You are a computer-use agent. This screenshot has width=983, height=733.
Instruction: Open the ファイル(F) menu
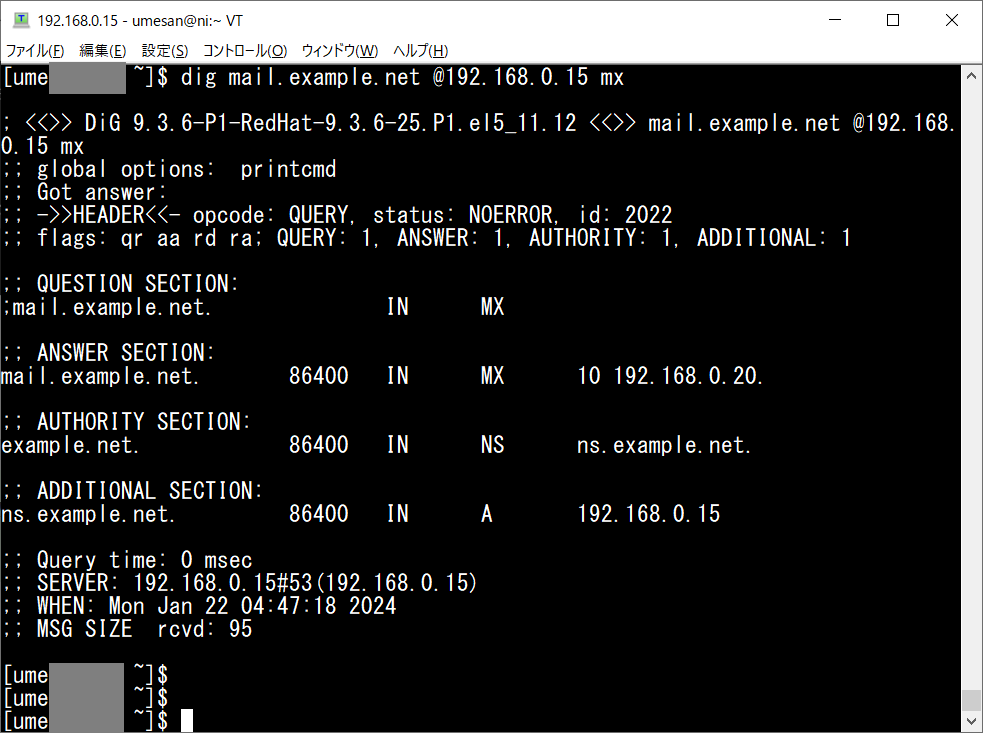(34, 51)
